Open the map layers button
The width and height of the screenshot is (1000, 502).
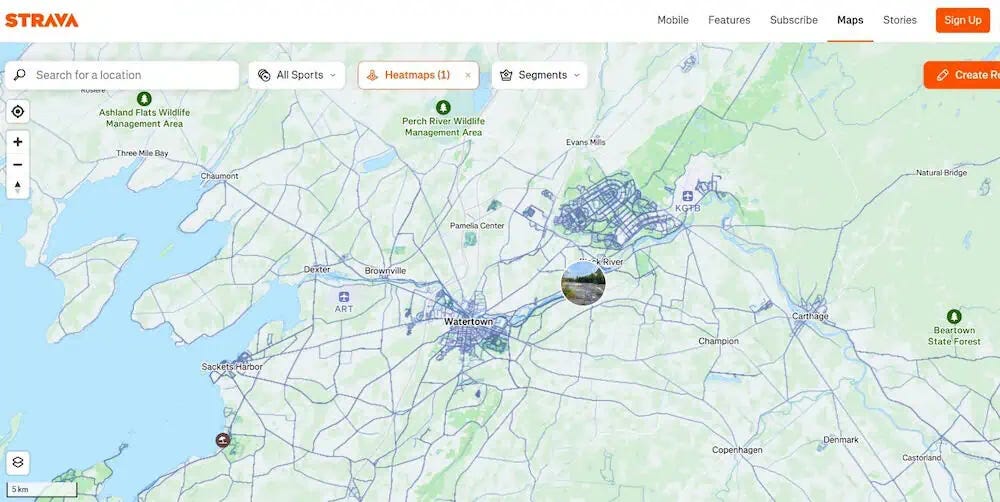pos(18,462)
